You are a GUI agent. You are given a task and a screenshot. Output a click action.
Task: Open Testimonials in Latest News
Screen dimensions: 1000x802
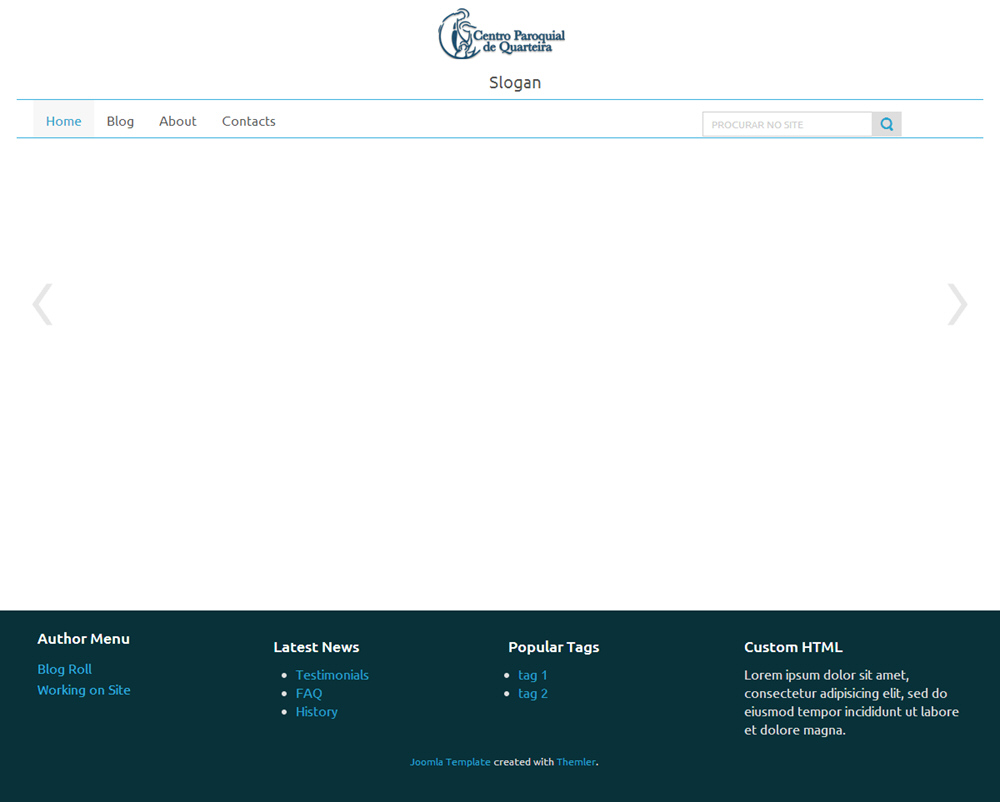tap(332, 675)
